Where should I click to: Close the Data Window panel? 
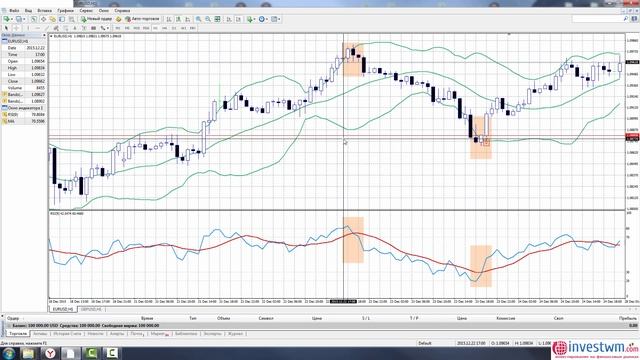point(44,36)
